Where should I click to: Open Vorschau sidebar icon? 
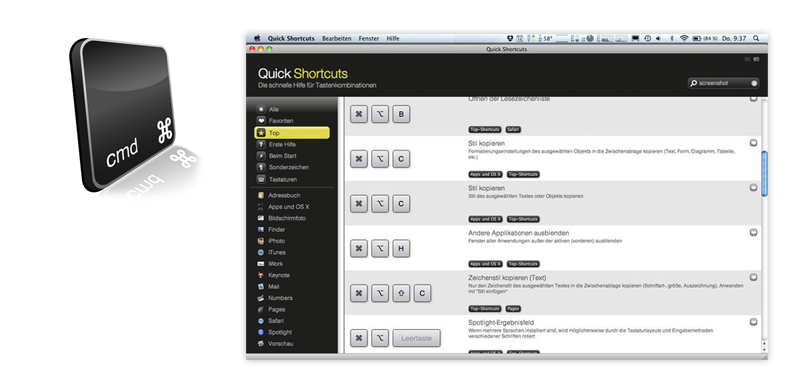pos(261,344)
